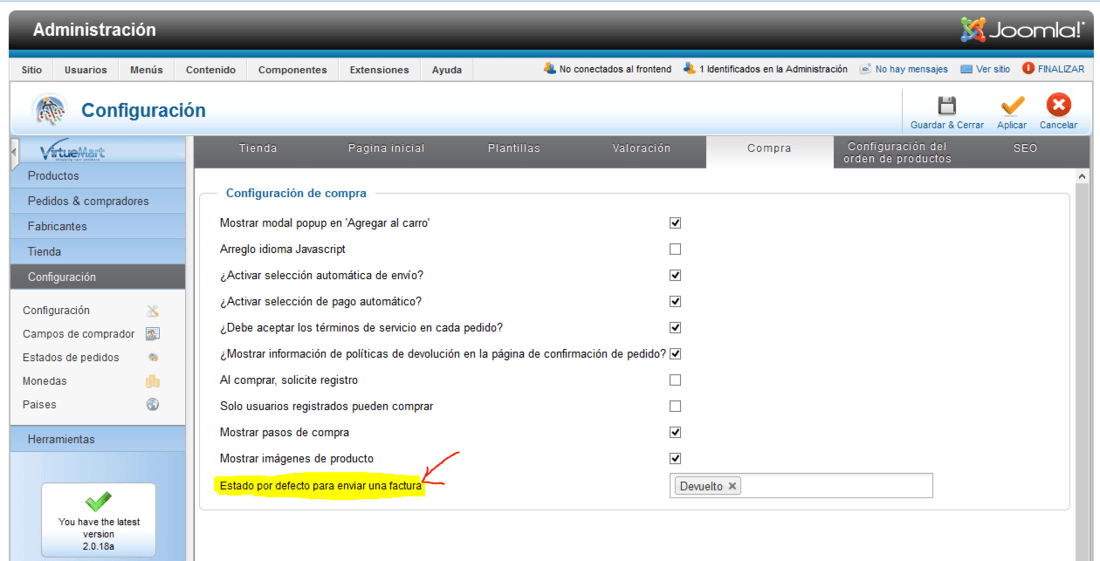Remove the Devuelto tag with its x
The height and width of the screenshot is (561, 1100).
tap(732, 486)
